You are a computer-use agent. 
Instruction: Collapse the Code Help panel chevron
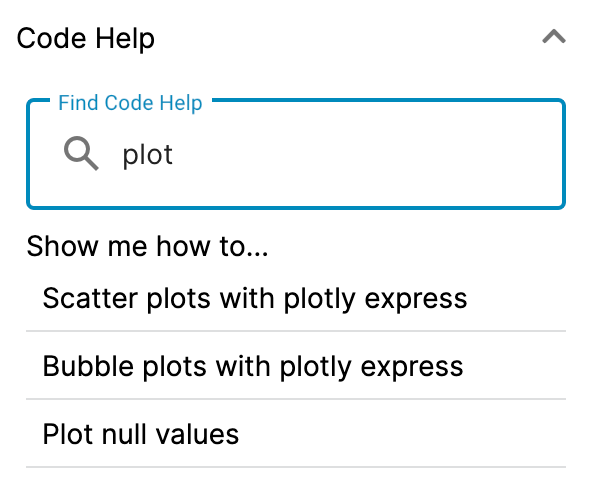click(554, 37)
